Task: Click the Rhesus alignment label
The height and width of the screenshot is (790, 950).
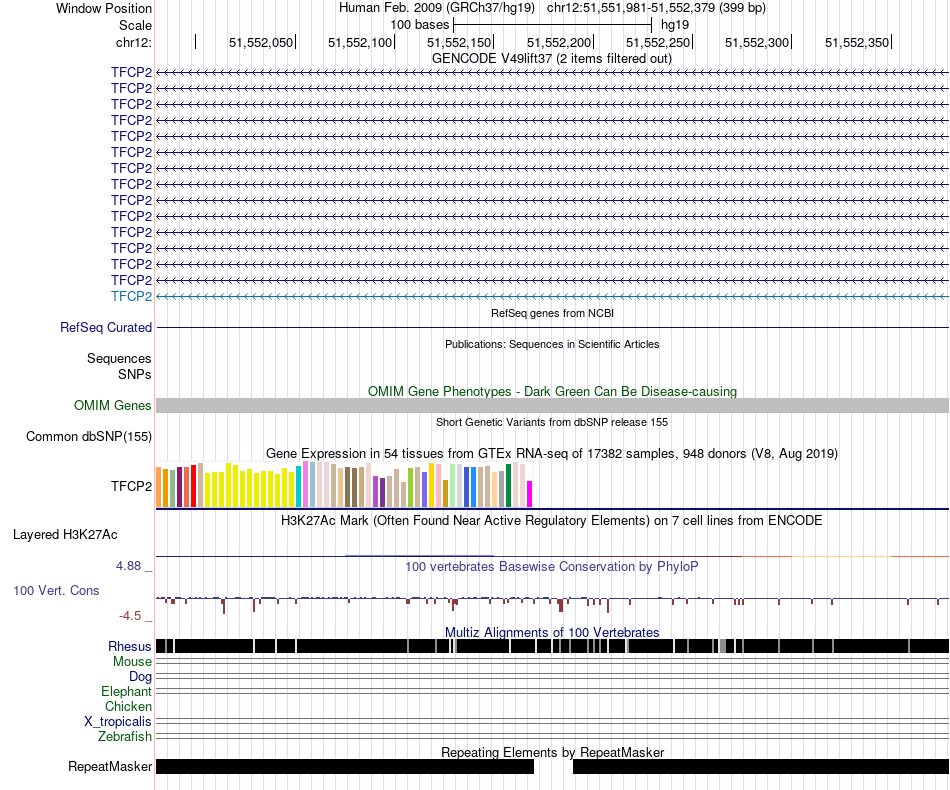Action: click(130, 646)
